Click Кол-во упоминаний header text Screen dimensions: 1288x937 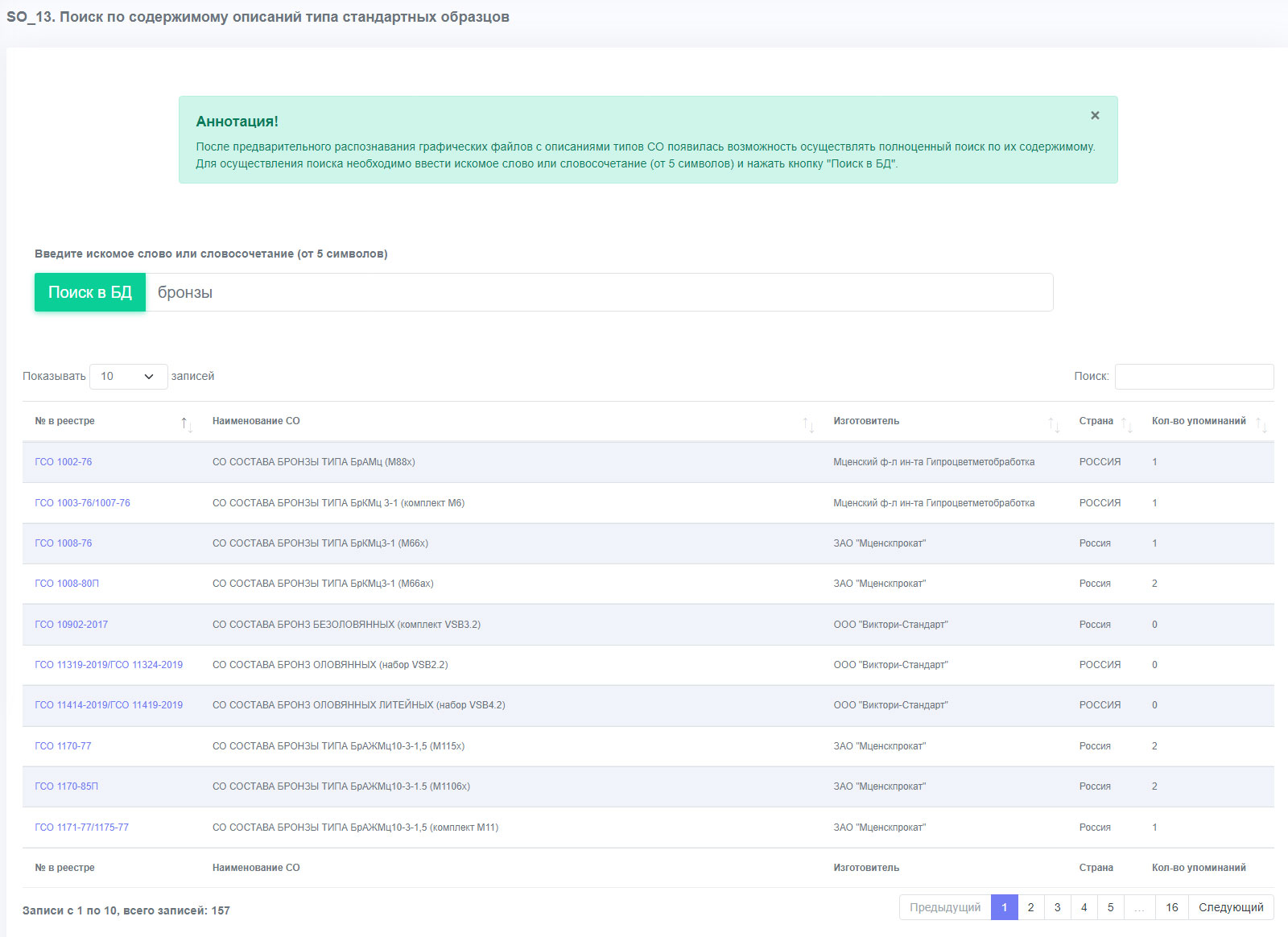click(x=1199, y=421)
